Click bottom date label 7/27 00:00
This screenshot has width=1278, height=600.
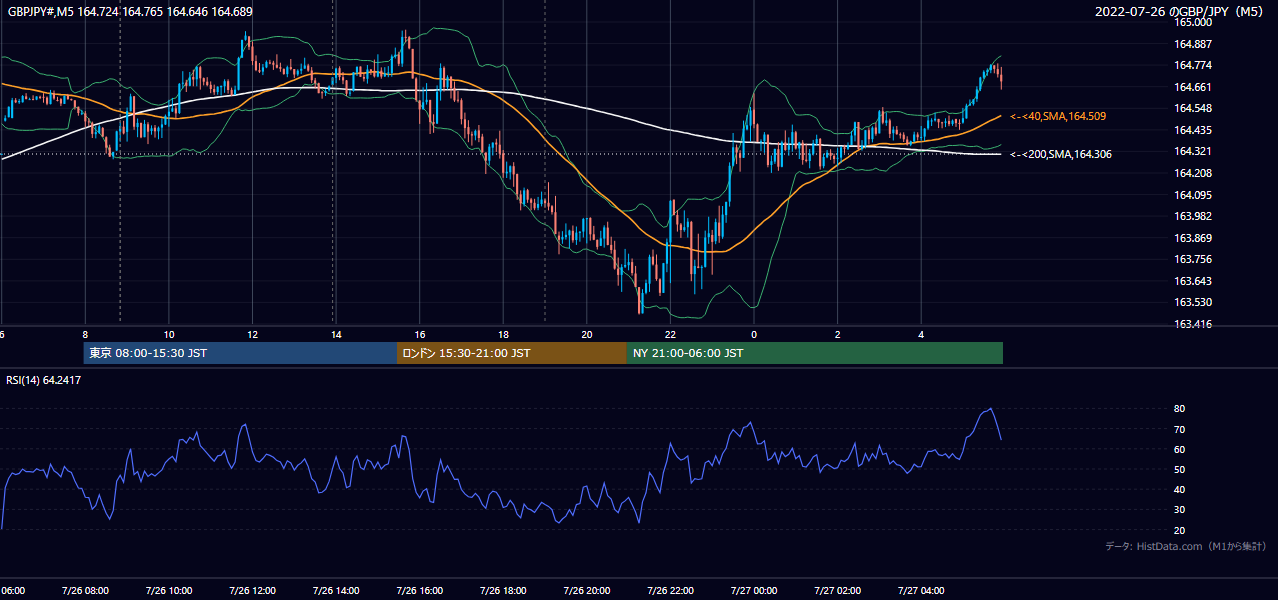pyautogui.click(x=754, y=590)
